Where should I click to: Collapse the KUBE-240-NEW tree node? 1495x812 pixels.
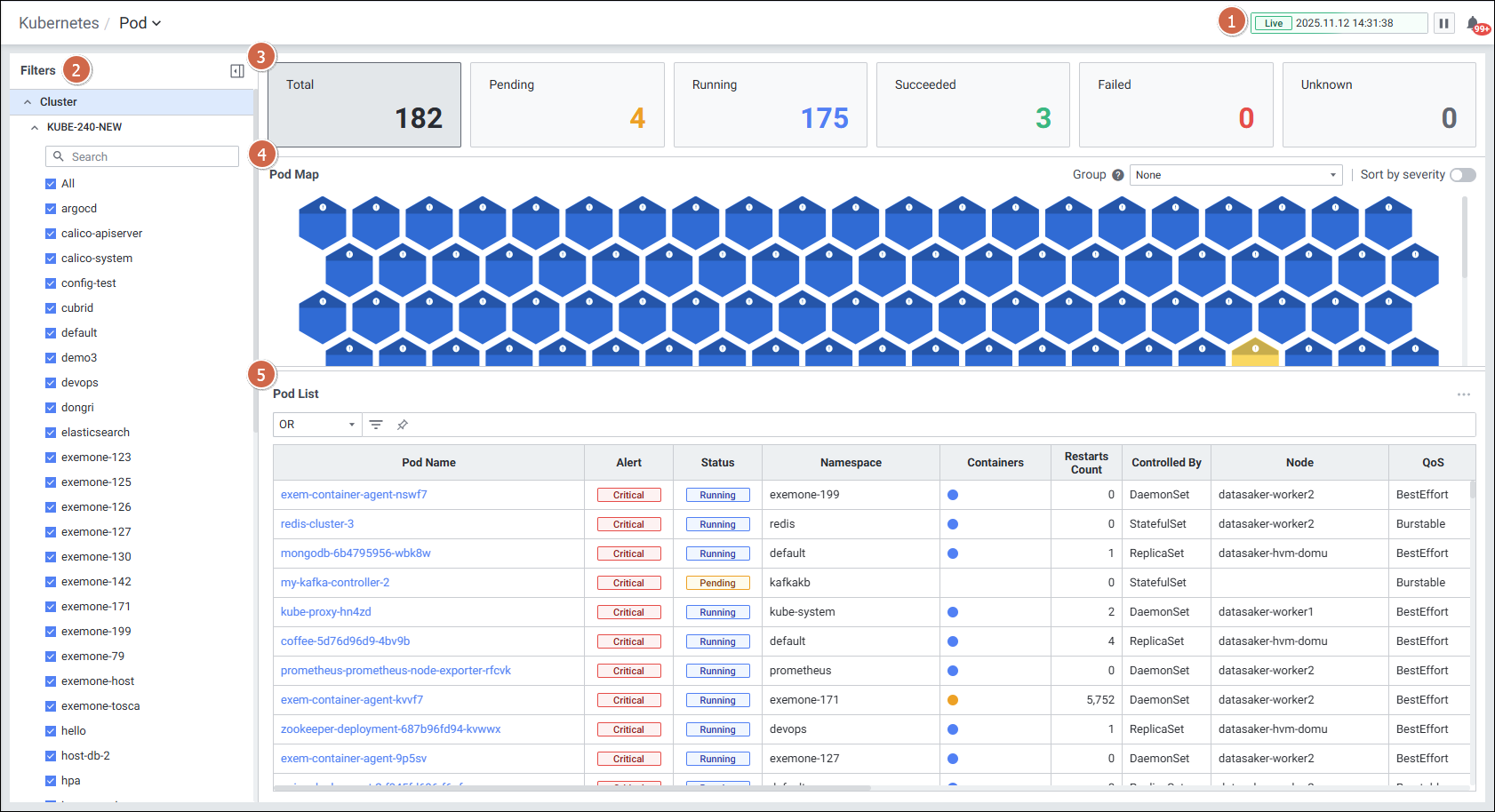coord(35,127)
